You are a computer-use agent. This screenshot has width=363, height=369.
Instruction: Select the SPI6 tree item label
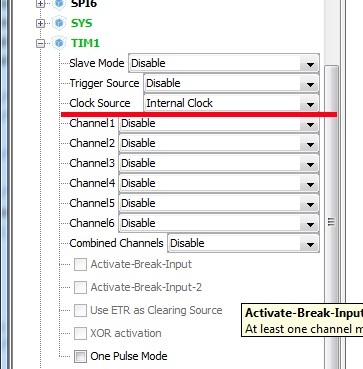tap(84, 4)
